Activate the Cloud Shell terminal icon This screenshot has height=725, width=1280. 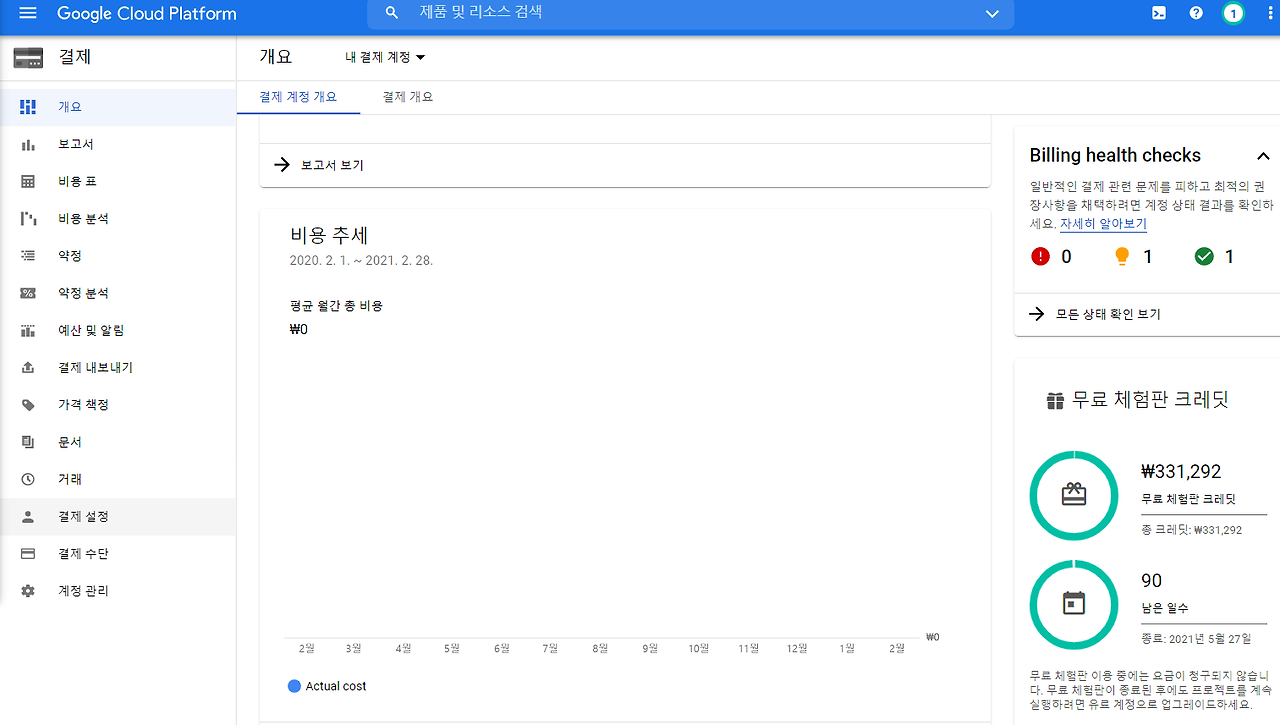(x=1158, y=13)
